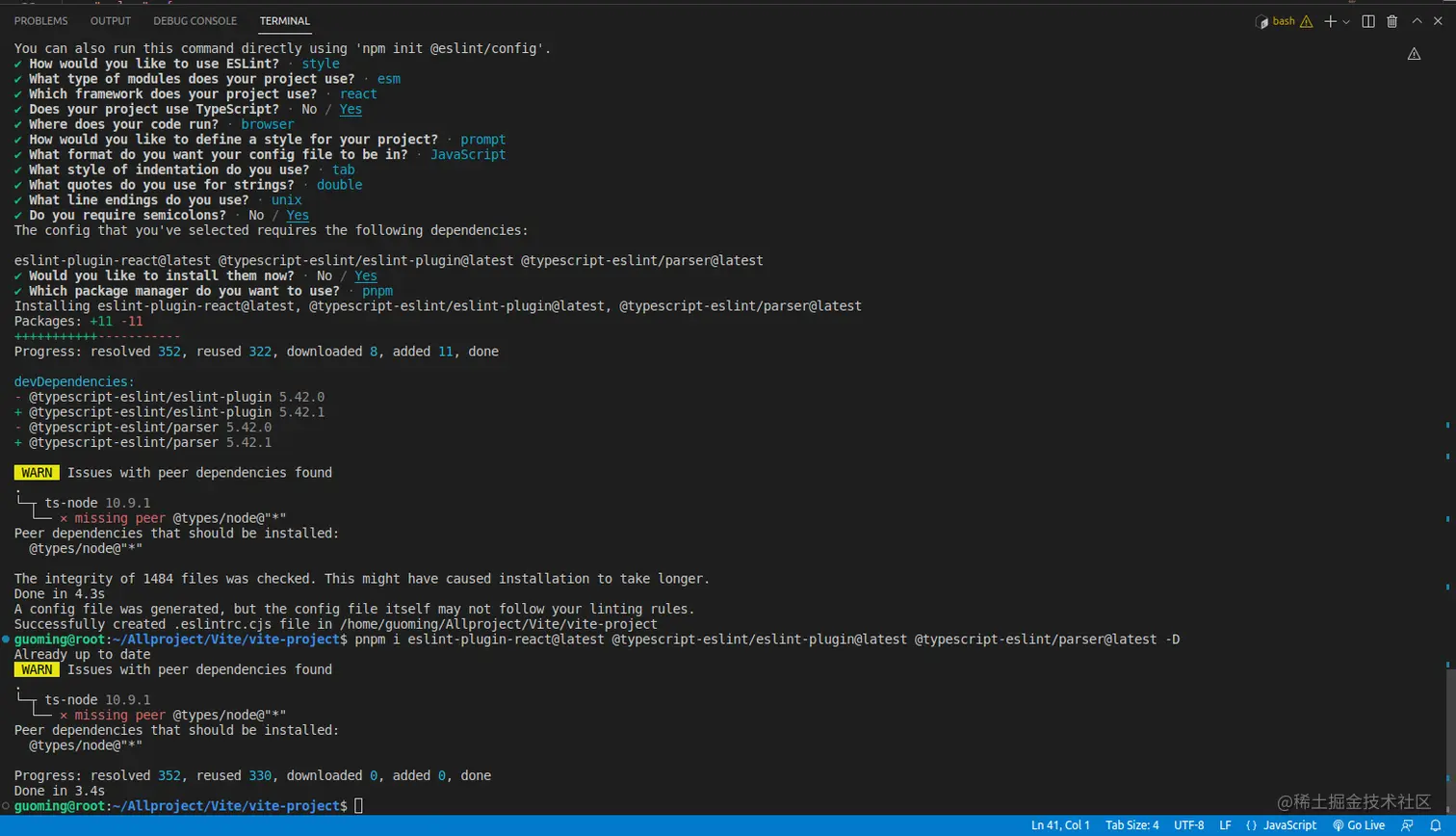This screenshot has width=1456, height=836.
Task: Click the 'Packages: +11 -11' line
Action: click(79, 322)
